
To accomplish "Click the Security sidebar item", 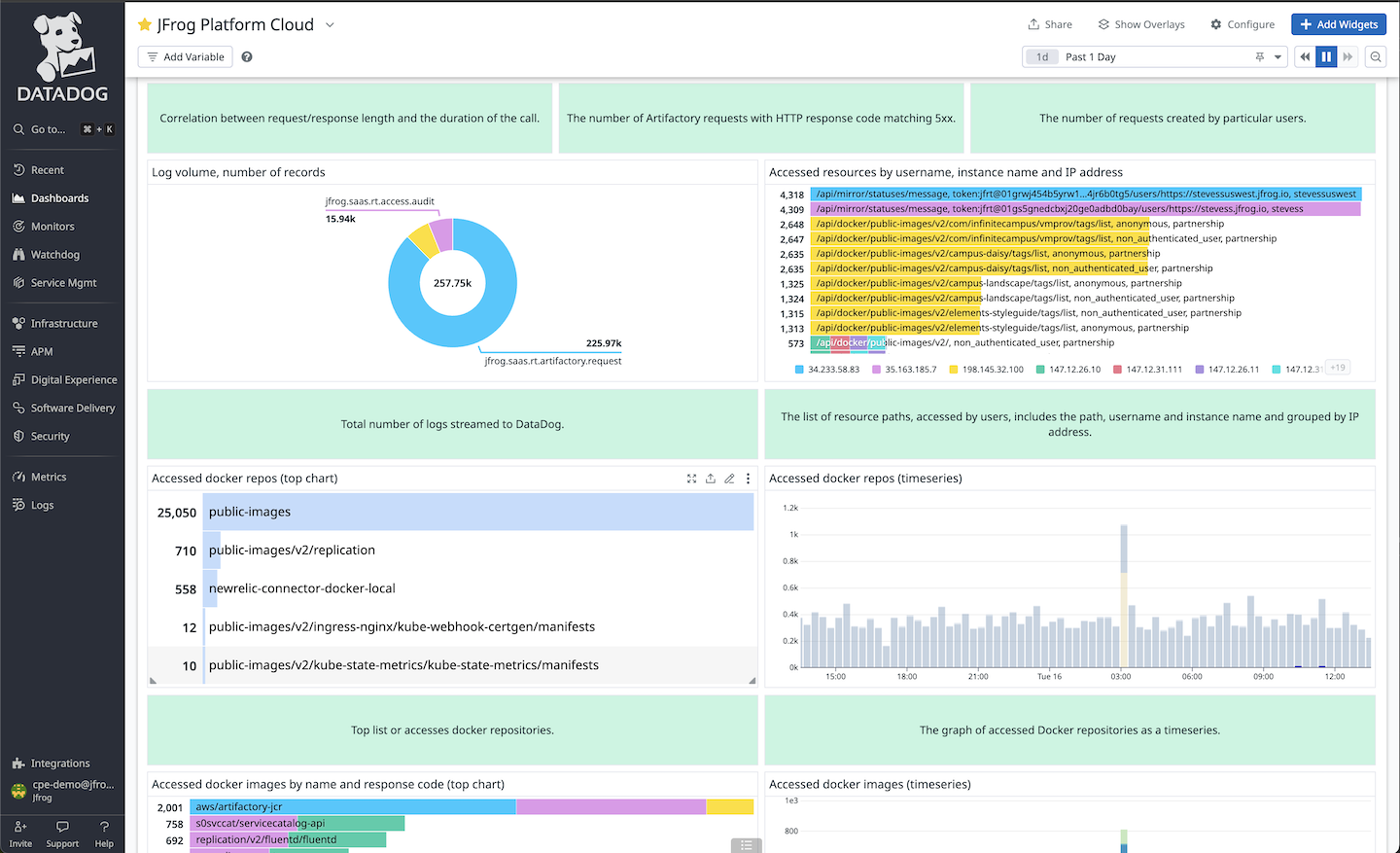I will pyautogui.click(x=46, y=436).
